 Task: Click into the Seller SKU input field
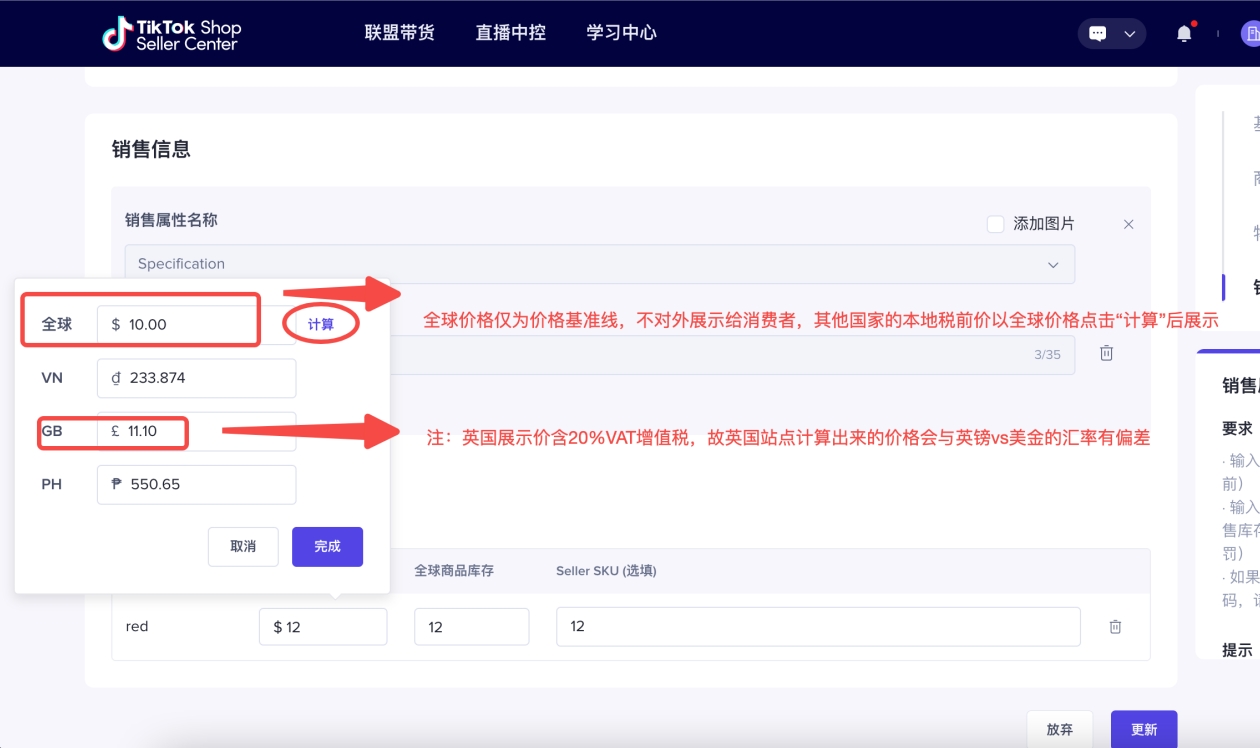click(818, 626)
